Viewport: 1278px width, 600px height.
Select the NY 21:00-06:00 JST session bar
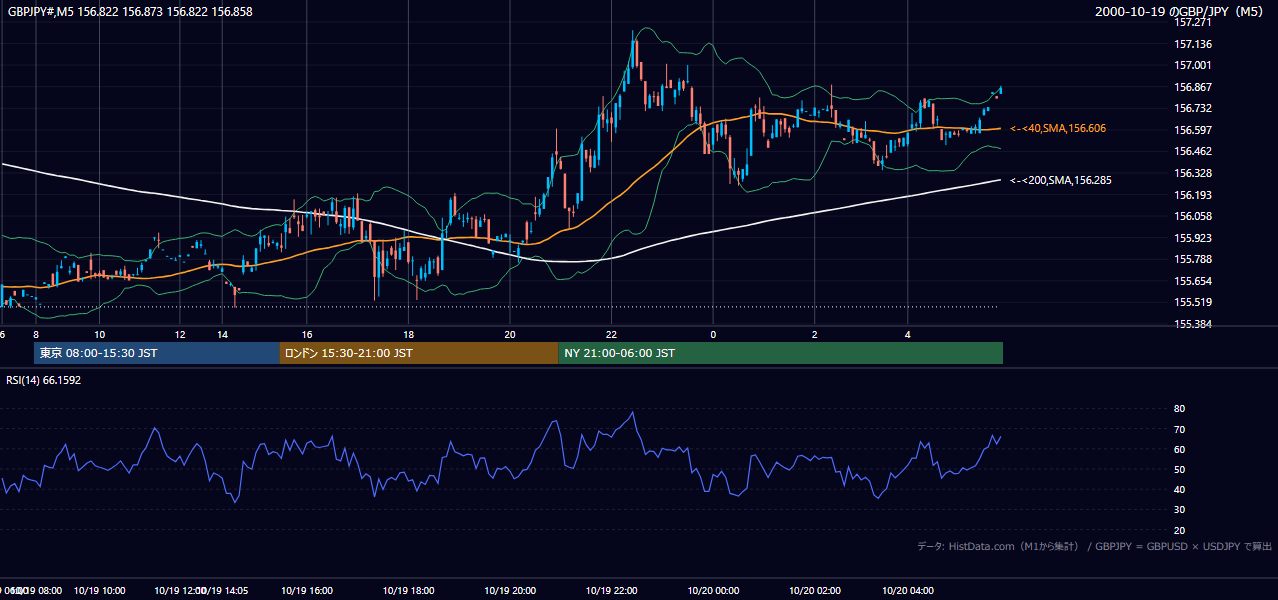780,353
